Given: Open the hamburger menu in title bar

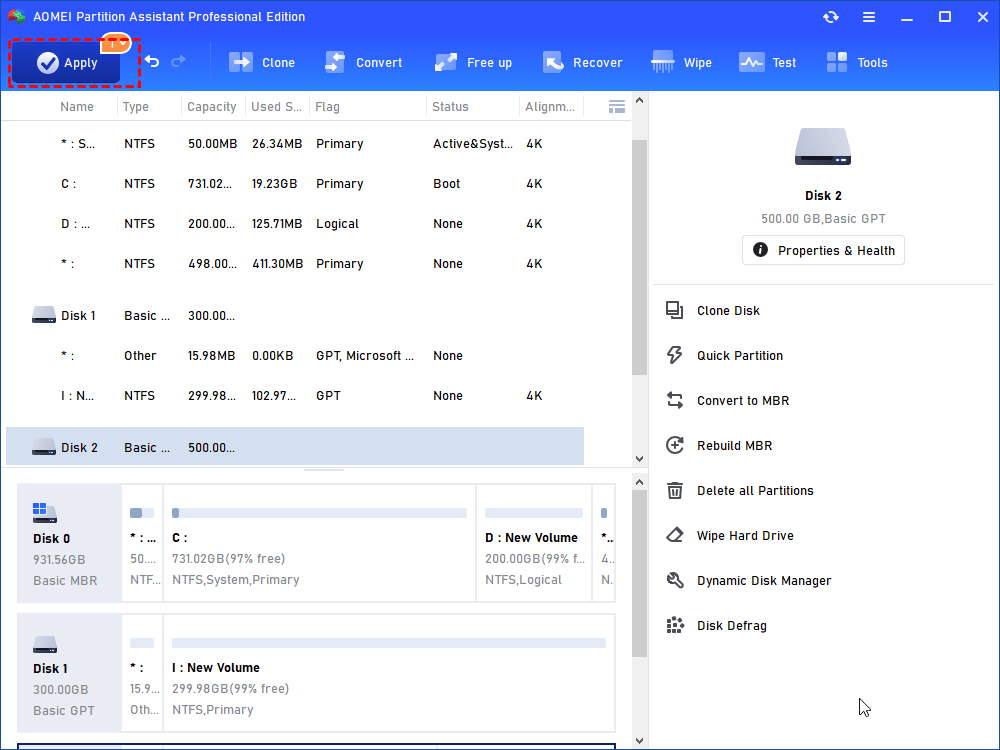Looking at the screenshot, I should [869, 17].
